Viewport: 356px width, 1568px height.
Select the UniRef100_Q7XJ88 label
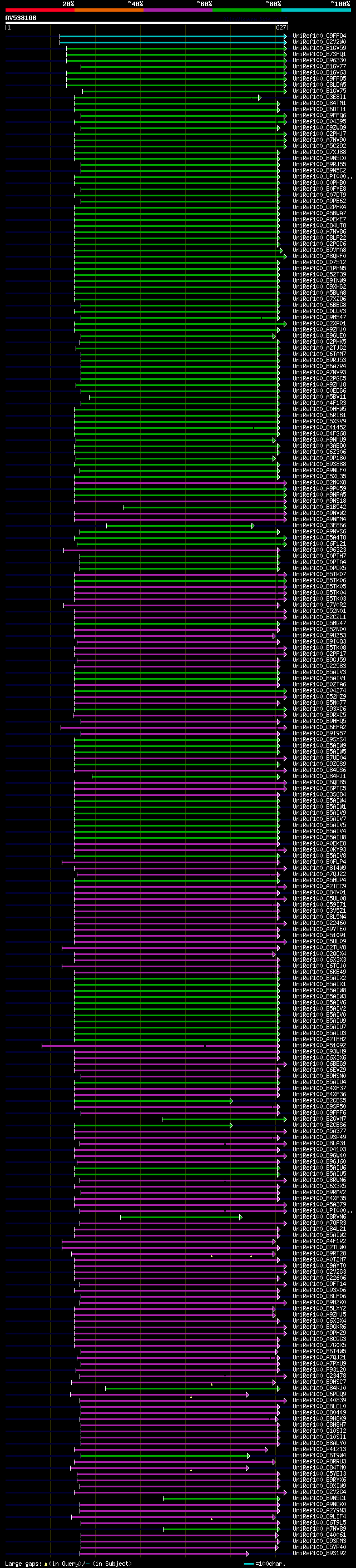click(319, 152)
